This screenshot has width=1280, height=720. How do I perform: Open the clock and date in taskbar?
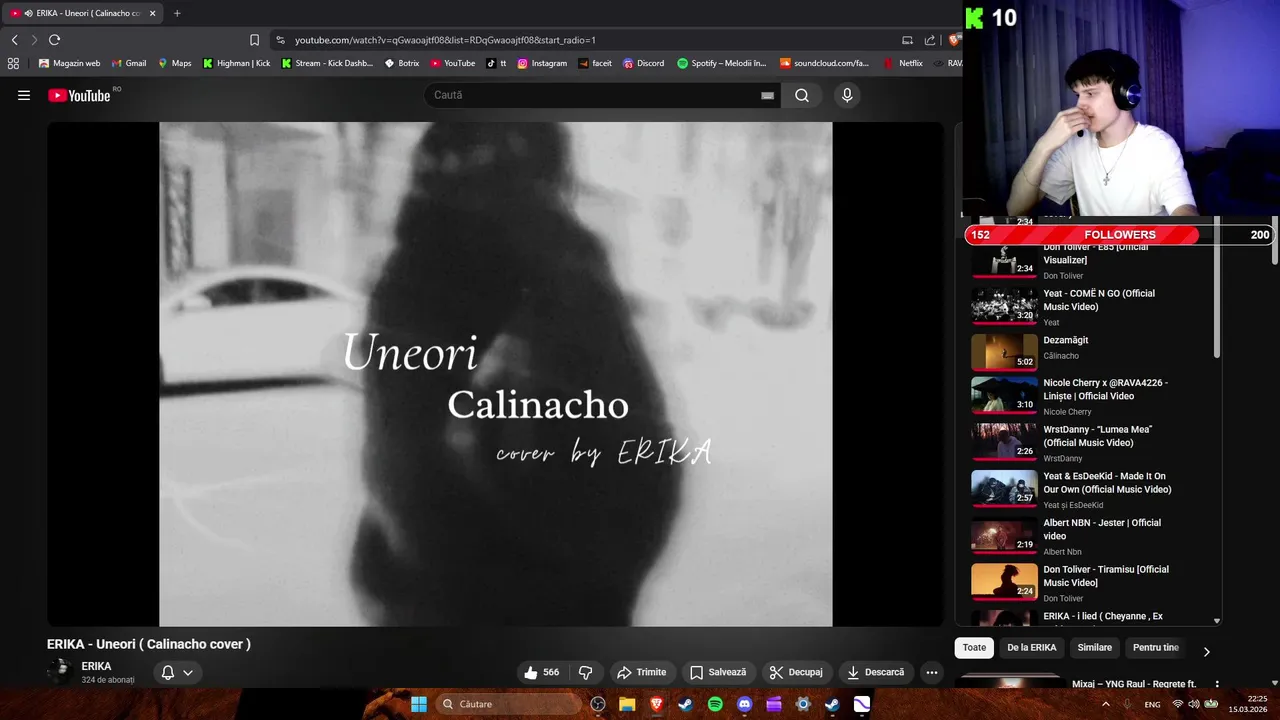(1248, 704)
